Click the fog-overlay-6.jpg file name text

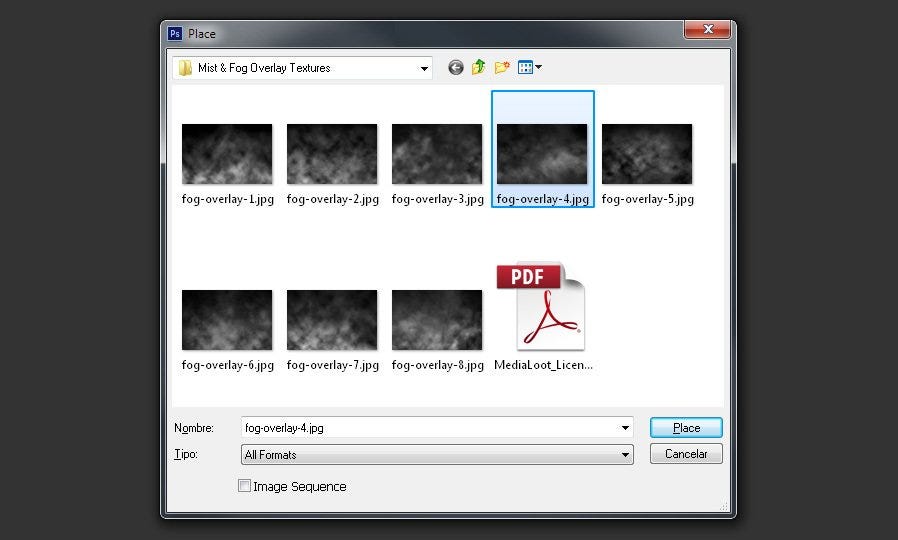pyautogui.click(x=227, y=365)
